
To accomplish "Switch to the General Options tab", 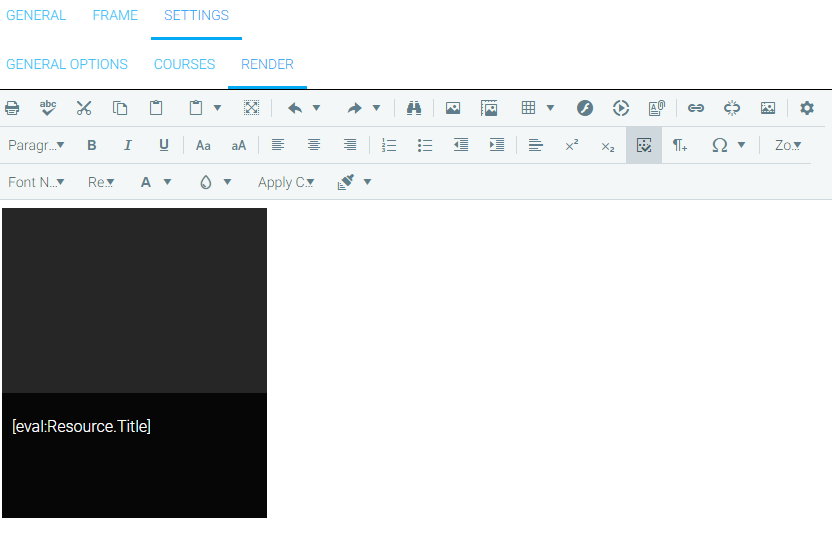I will (x=67, y=64).
